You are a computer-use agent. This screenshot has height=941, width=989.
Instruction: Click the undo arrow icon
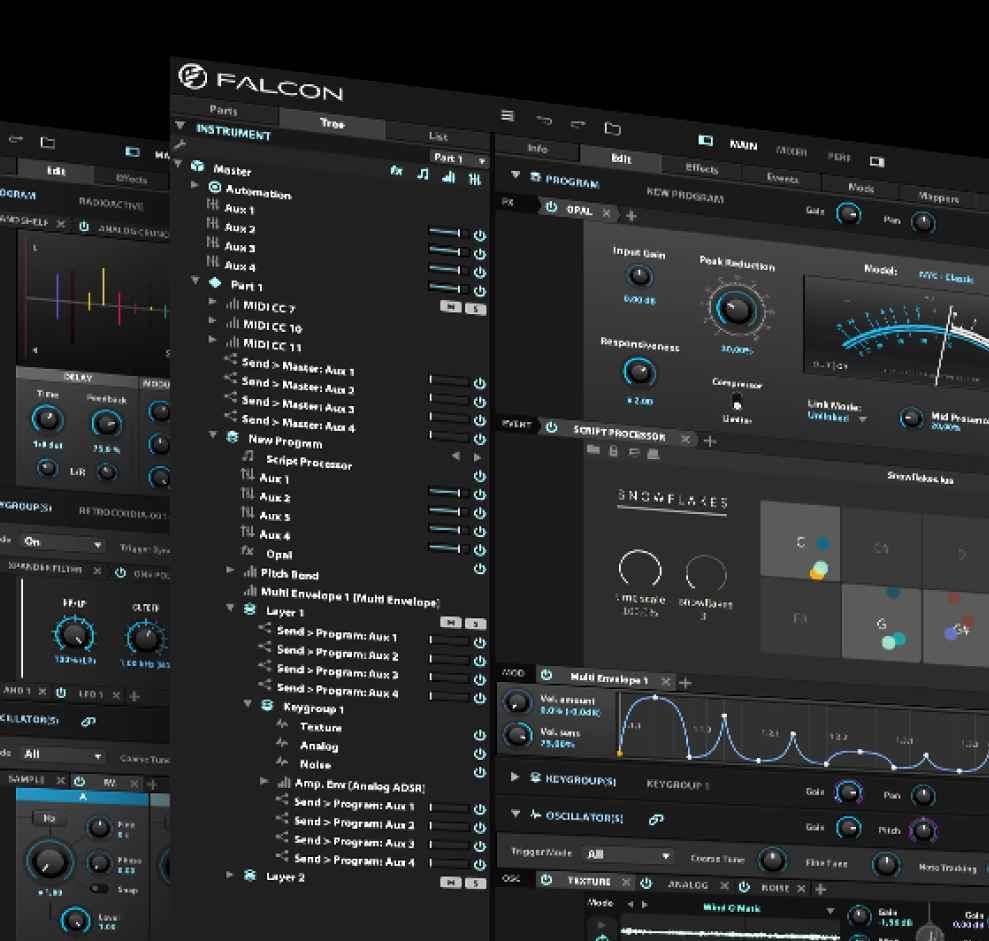(x=543, y=121)
